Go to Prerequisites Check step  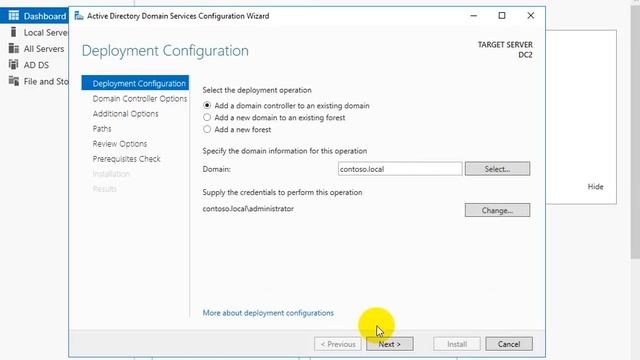pyautogui.click(x=127, y=159)
